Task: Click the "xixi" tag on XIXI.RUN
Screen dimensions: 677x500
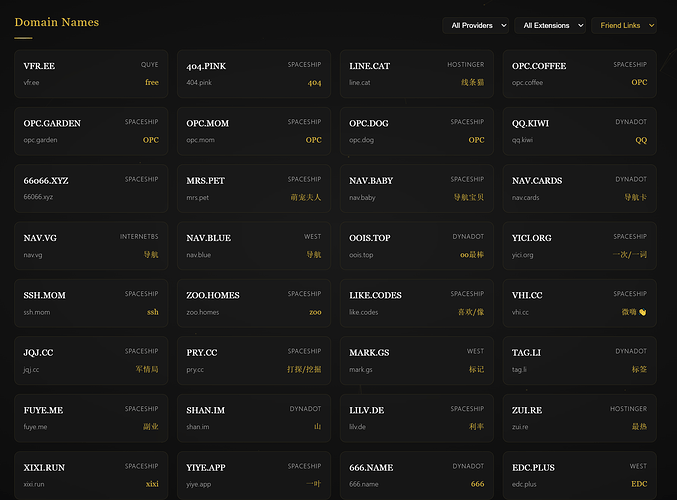Action: click(x=152, y=484)
